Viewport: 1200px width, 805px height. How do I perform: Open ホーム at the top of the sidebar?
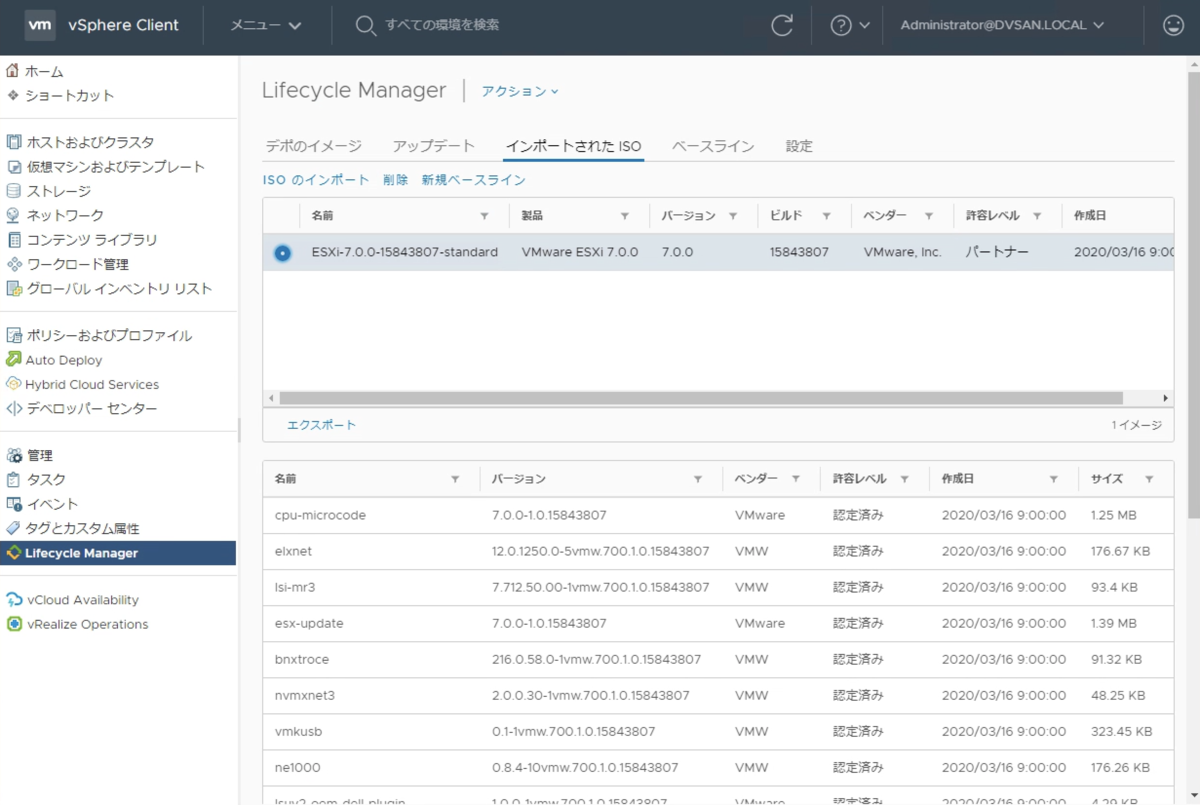coord(40,71)
